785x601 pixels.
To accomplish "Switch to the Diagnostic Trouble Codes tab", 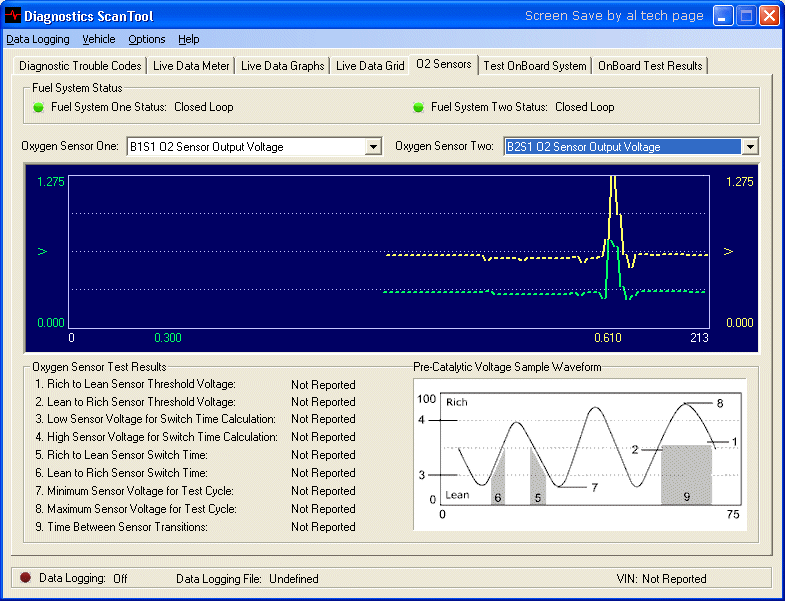I will click(80, 66).
